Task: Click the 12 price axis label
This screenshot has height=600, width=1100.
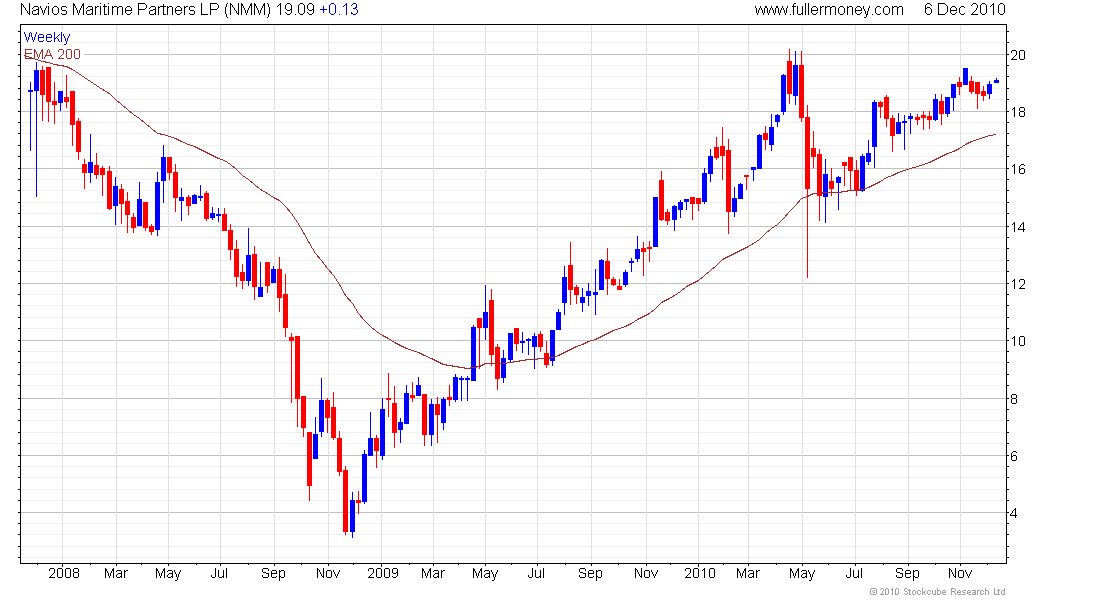Action: (x=1017, y=284)
